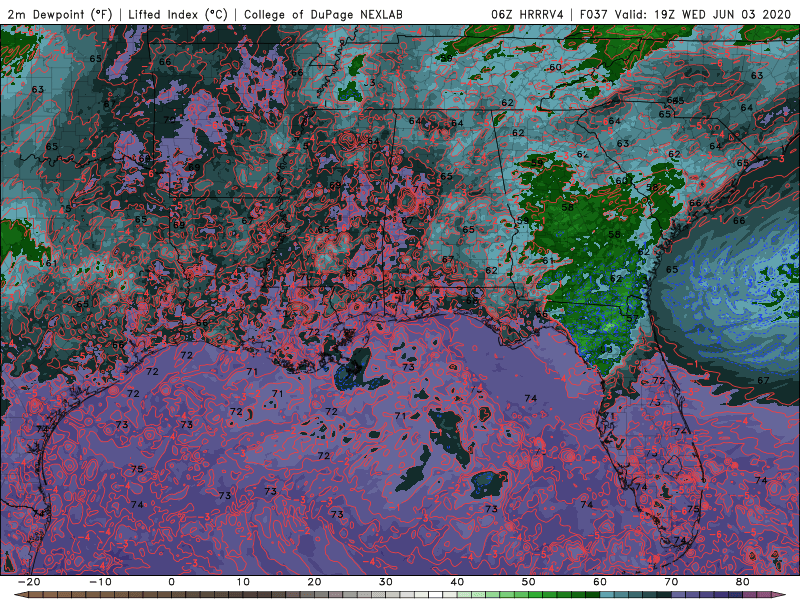Click the '60' color scale label
Screen dimensions: 800x600
coord(600,582)
